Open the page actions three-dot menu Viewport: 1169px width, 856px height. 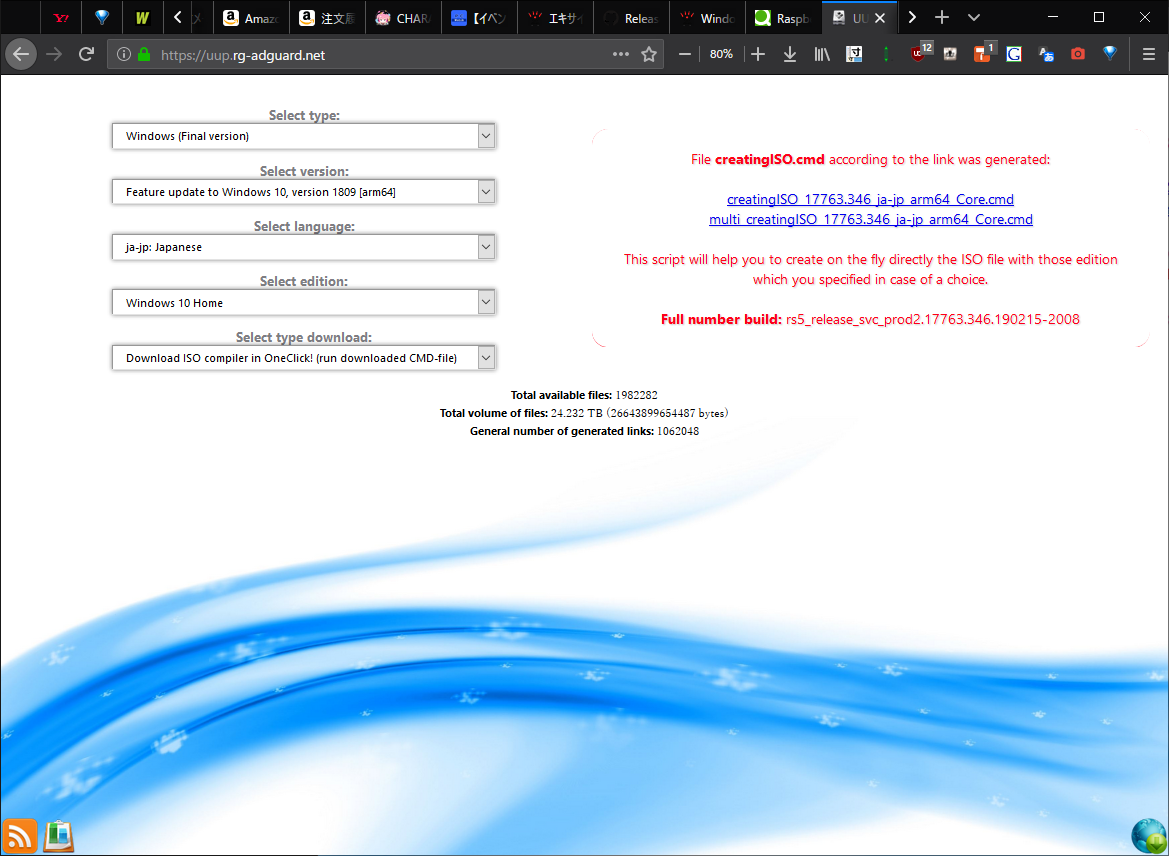pyautogui.click(x=620, y=54)
